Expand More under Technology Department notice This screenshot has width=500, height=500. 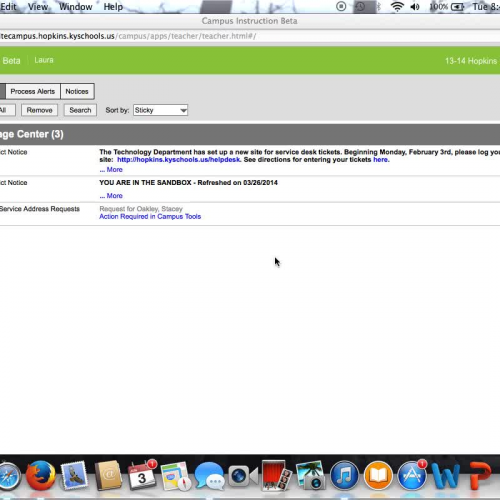point(111,170)
